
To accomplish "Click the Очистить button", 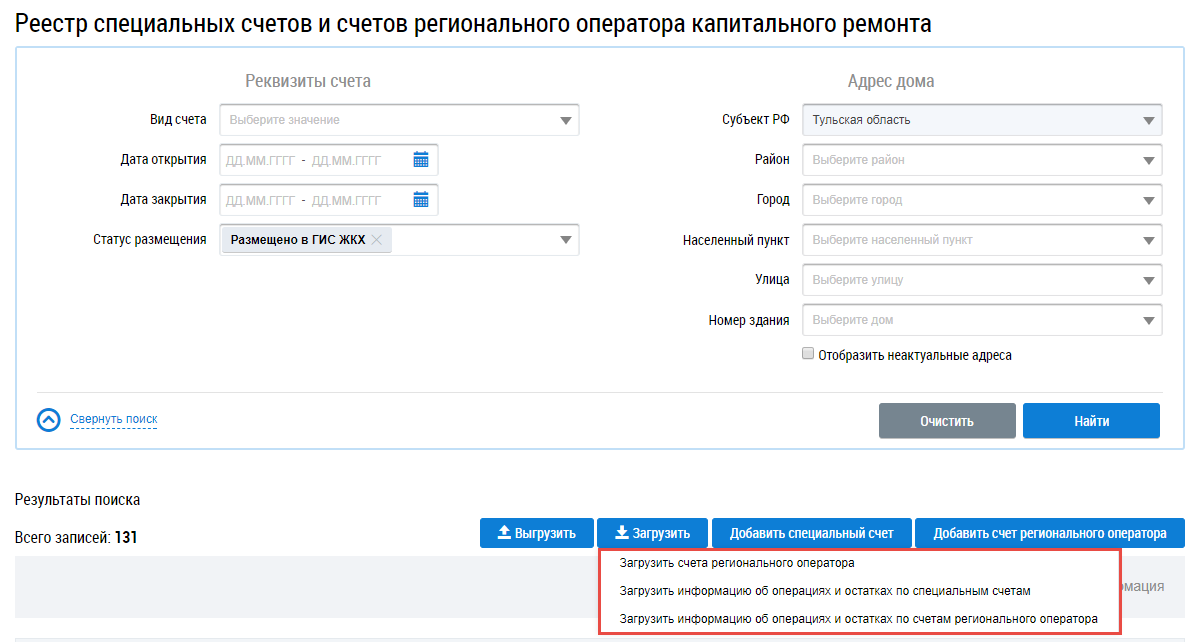I will pos(947,421).
